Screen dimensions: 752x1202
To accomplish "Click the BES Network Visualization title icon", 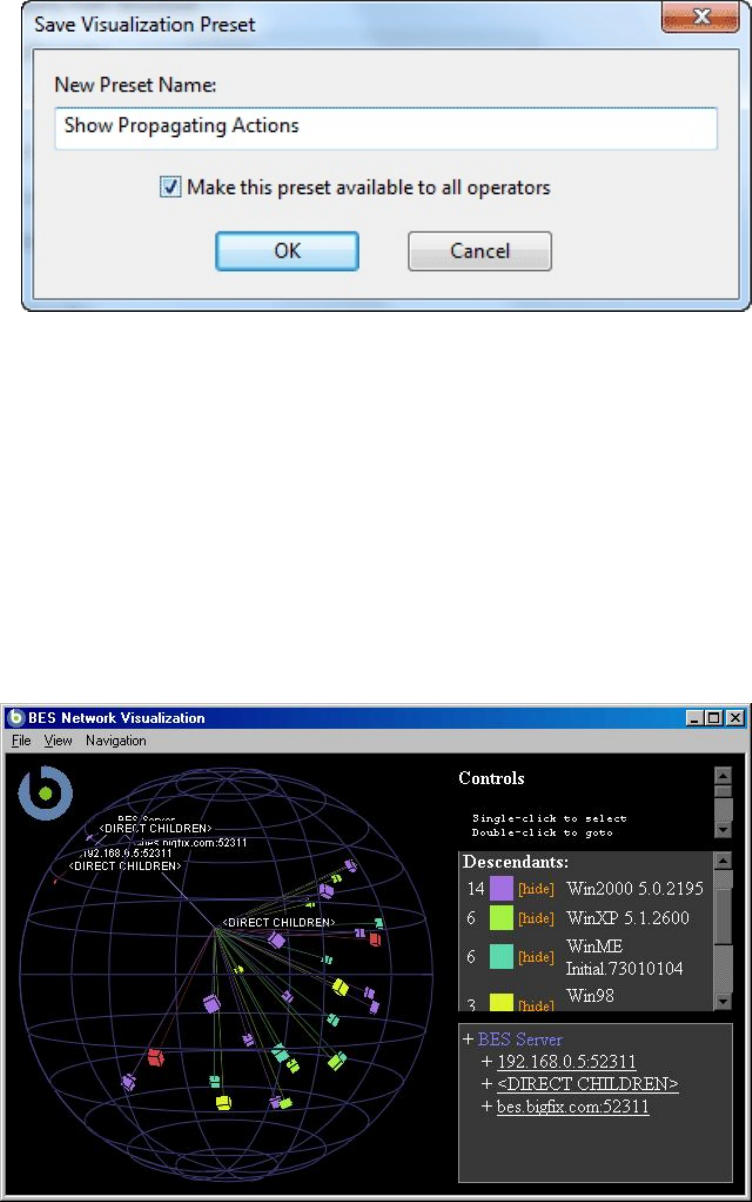I will point(16,718).
